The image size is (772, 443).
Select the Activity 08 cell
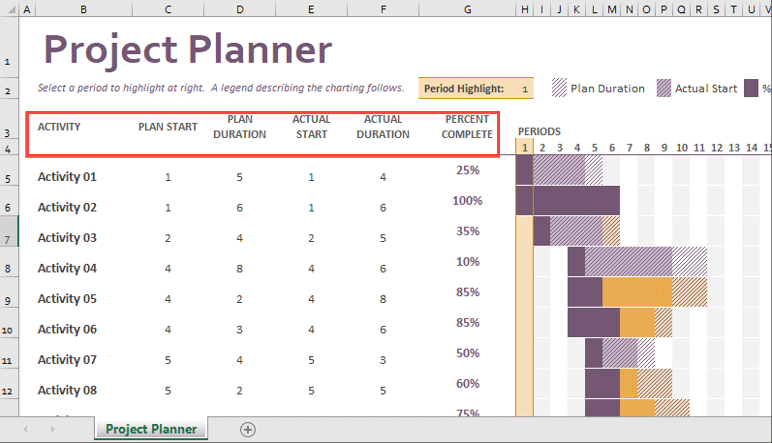pyautogui.click(x=67, y=390)
